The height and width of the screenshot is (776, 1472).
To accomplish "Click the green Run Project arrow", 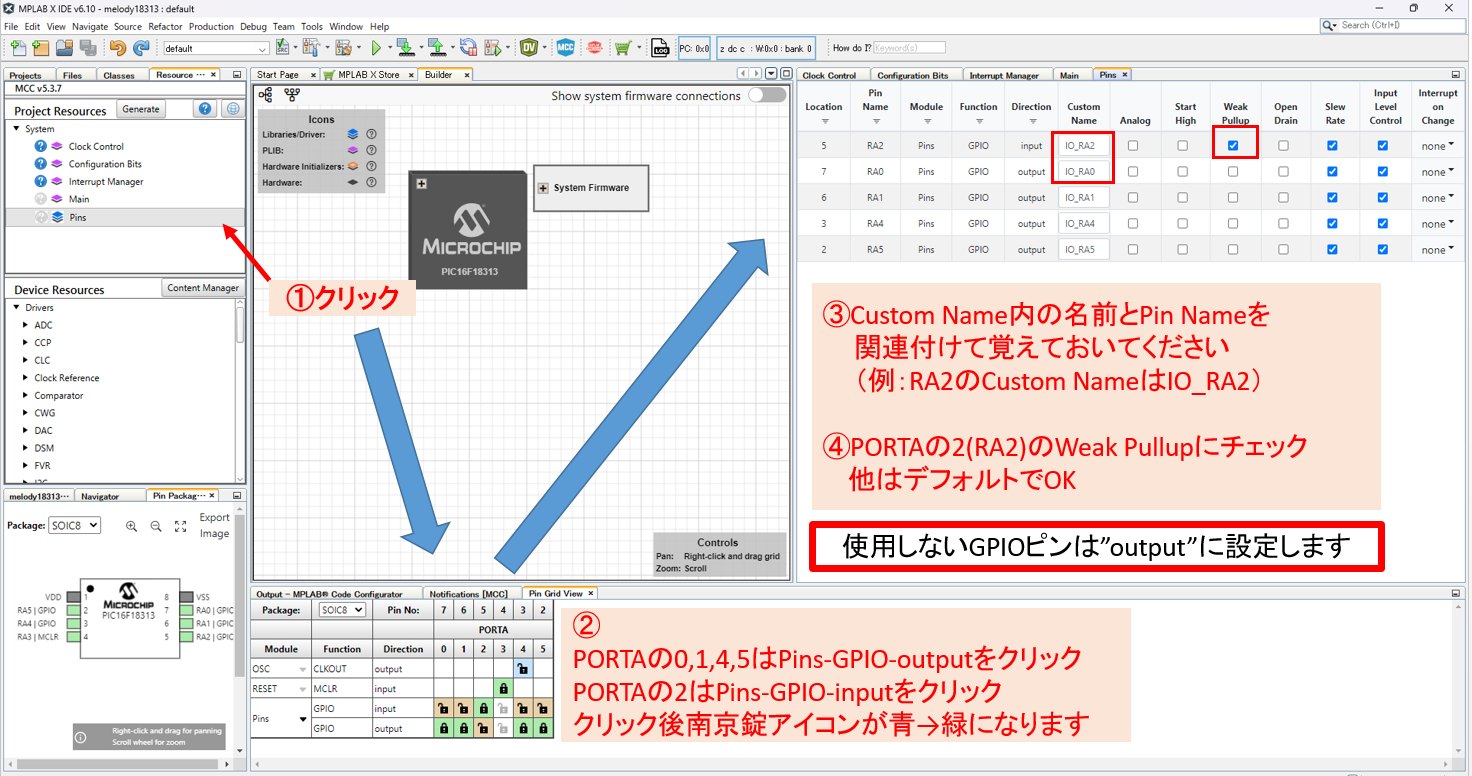I will tap(376, 48).
